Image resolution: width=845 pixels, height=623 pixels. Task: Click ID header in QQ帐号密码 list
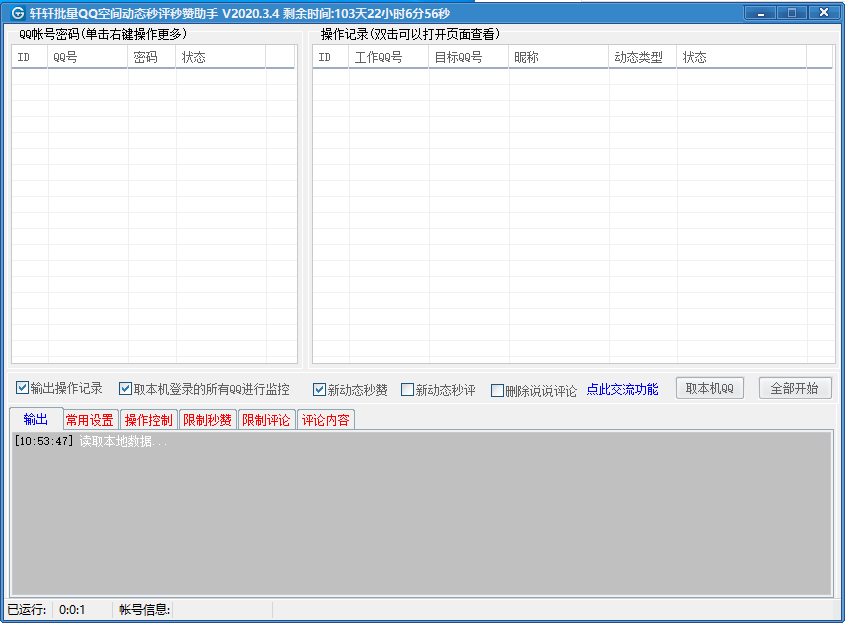(30, 57)
